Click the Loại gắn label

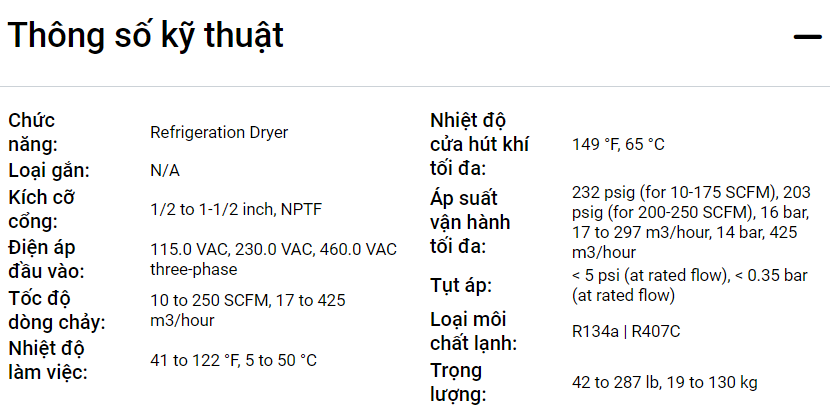49,170
